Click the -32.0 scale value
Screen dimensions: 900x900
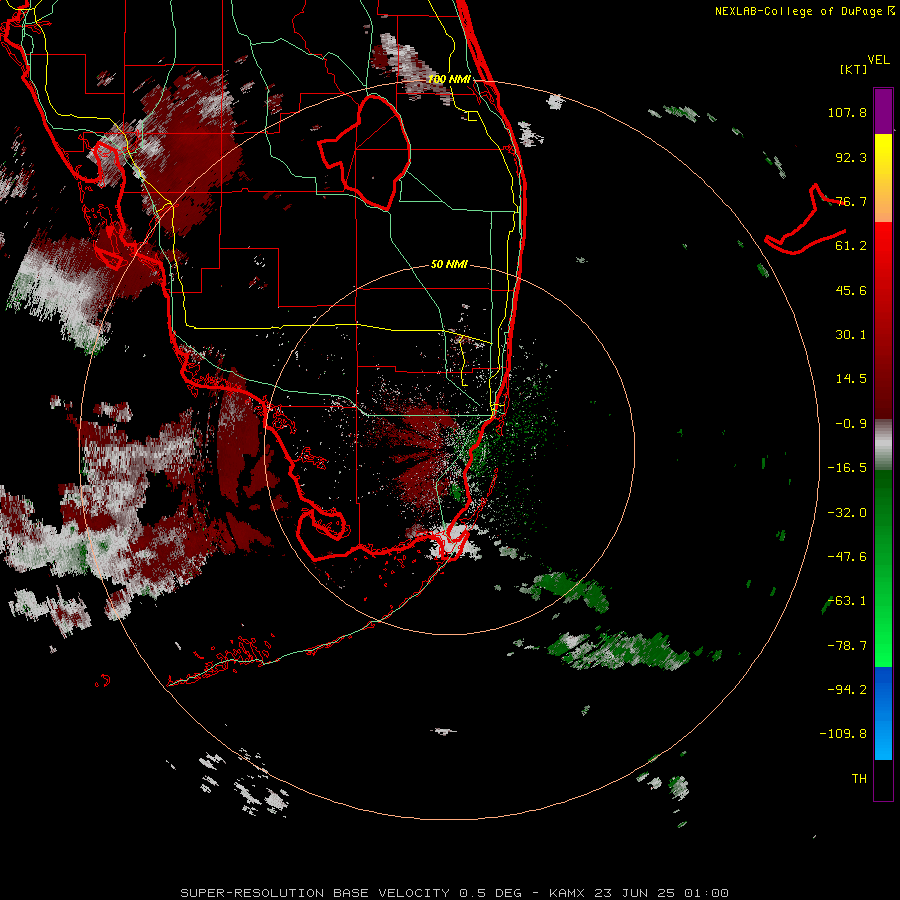point(847,513)
